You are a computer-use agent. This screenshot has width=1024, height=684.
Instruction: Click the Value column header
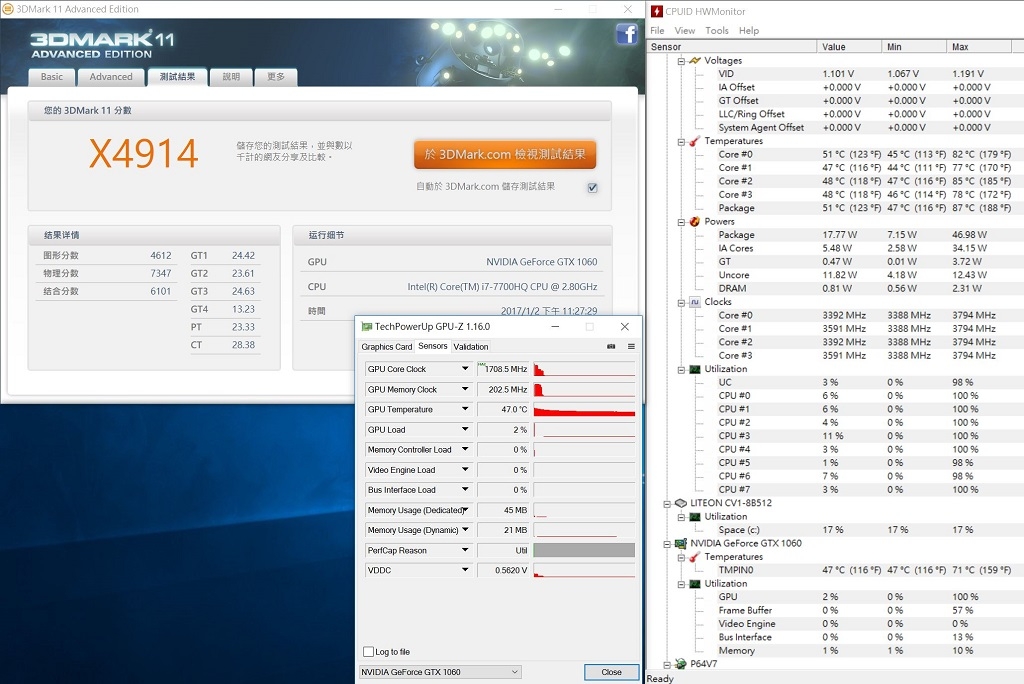point(849,47)
